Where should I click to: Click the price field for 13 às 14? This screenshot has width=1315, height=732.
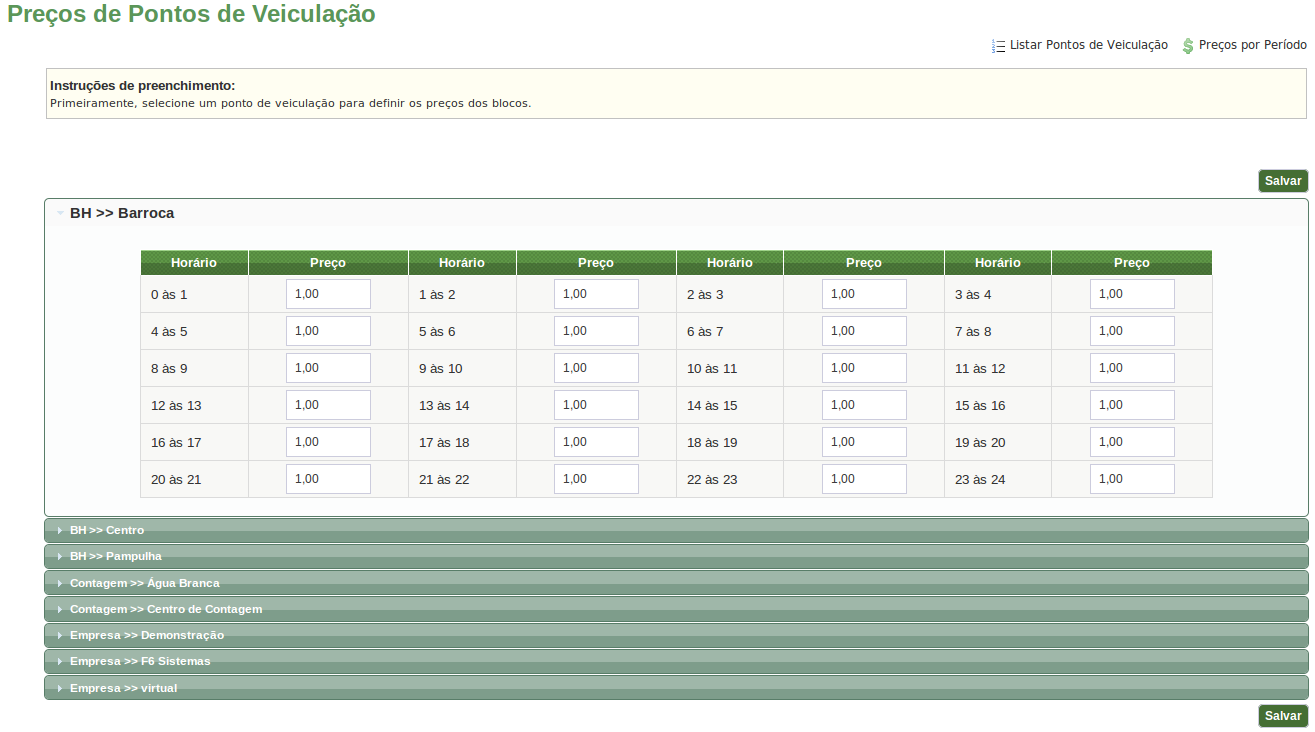point(596,405)
